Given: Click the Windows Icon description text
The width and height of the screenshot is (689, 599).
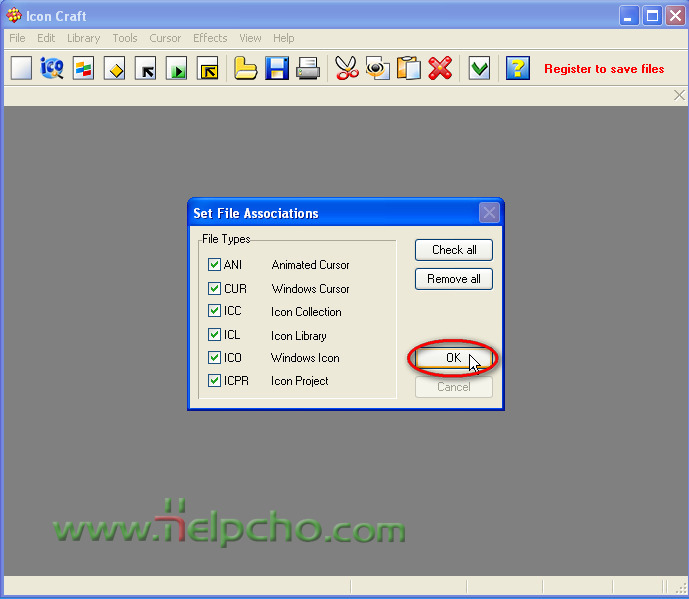Looking at the screenshot, I should [x=305, y=358].
